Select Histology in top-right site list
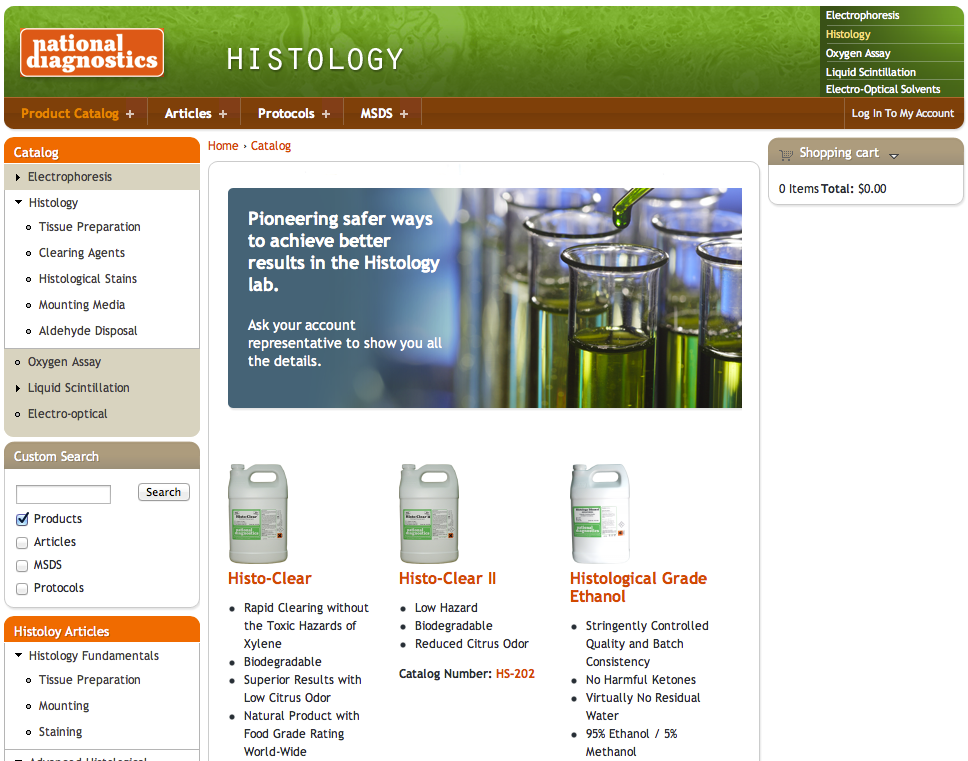968x761 pixels. click(848, 35)
